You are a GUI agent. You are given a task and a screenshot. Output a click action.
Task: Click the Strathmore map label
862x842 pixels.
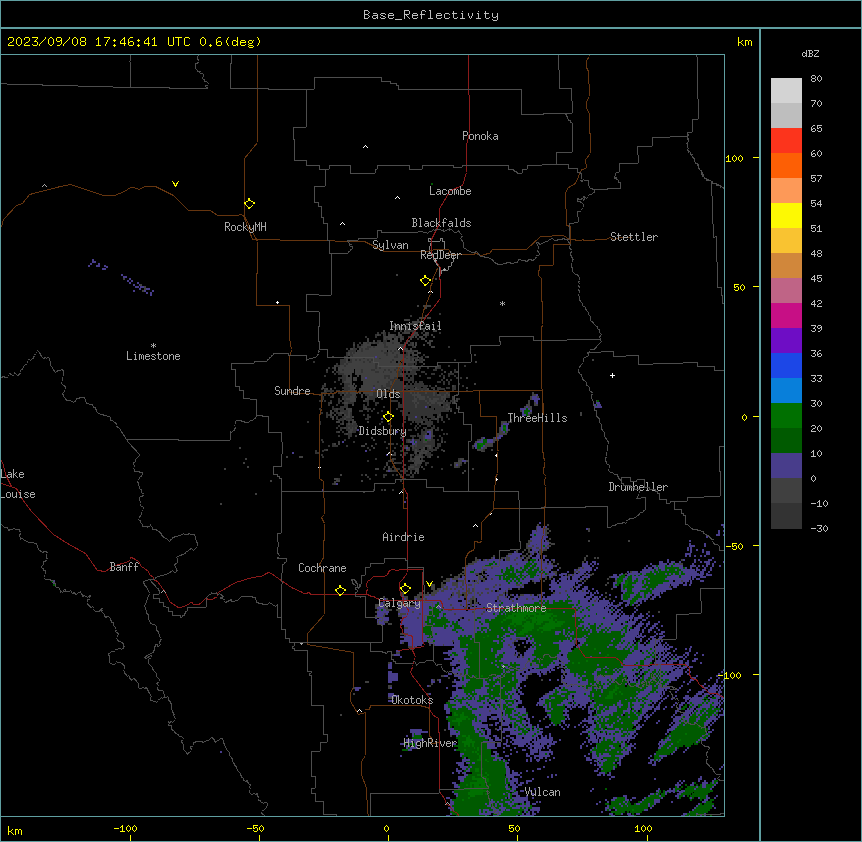coord(516,608)
